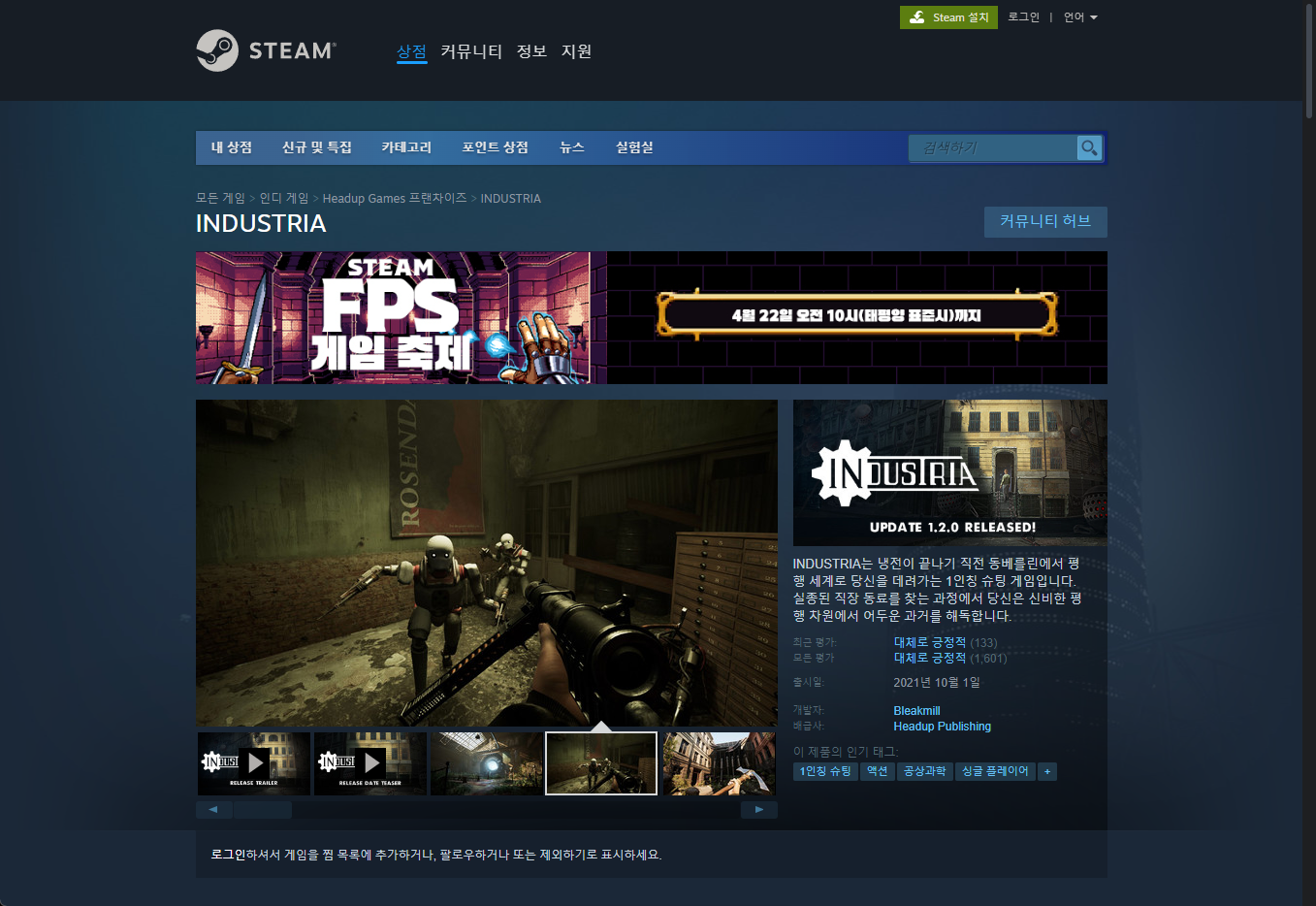This screenshot has width=1316, height=906.
Task: Open the 커뮤니티 menu in header
Action: pos(471,51)
